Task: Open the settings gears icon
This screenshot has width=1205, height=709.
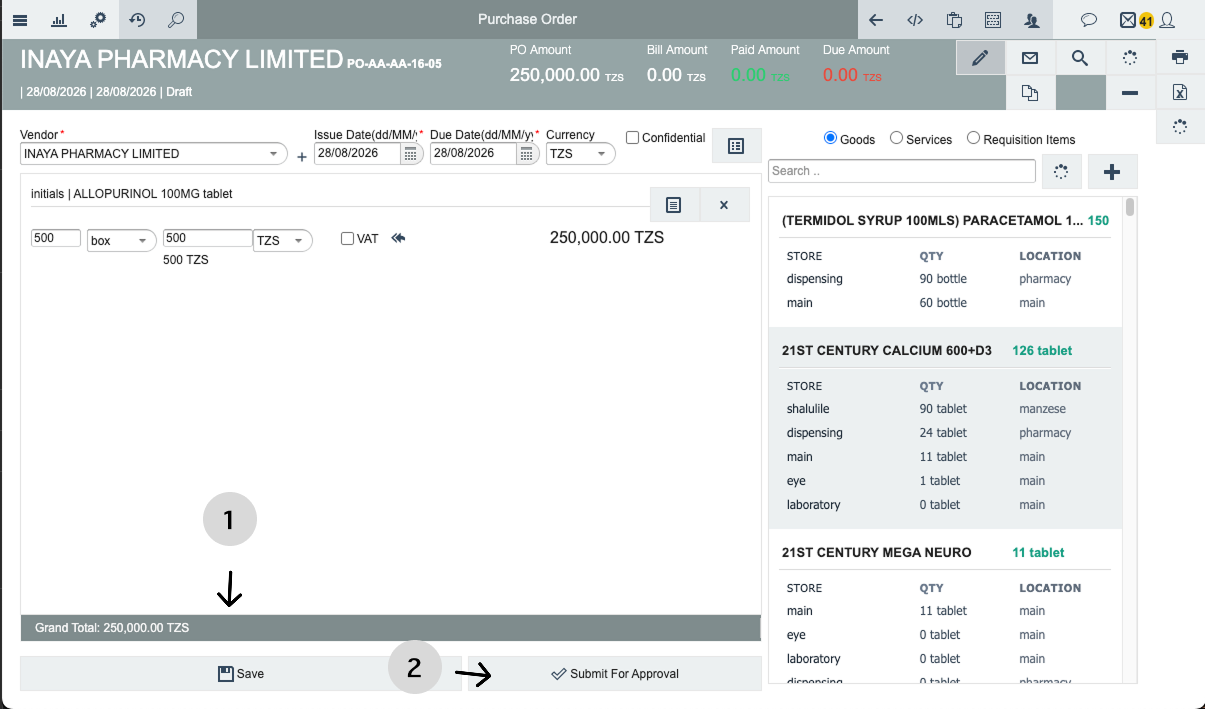Action: 98,19
